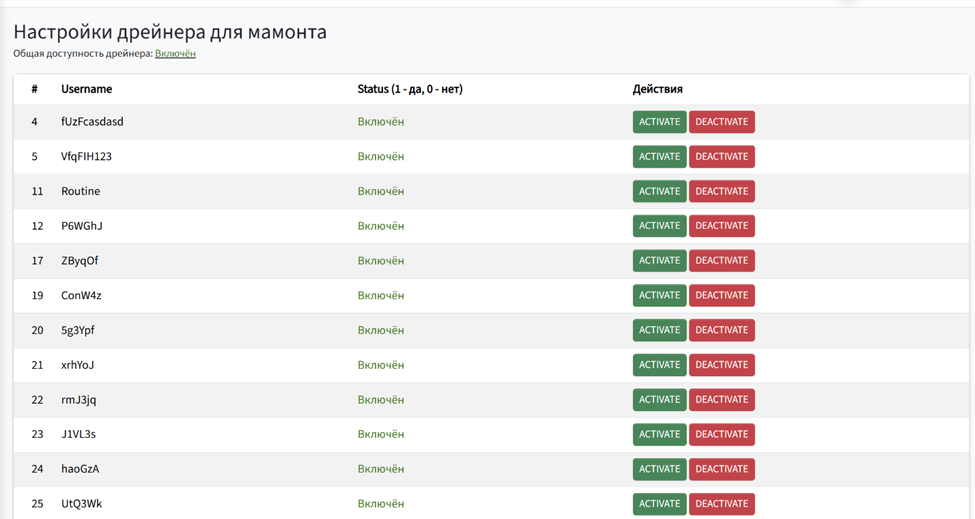This screenshot has width=975, height=519.
Task: Click ACTIVATE next to ConW4z
Action: tap(660, 295)
